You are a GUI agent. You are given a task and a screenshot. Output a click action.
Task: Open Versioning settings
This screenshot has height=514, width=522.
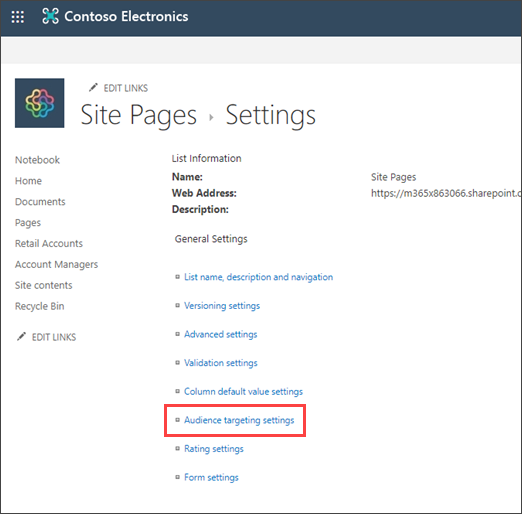coord(222,306)
